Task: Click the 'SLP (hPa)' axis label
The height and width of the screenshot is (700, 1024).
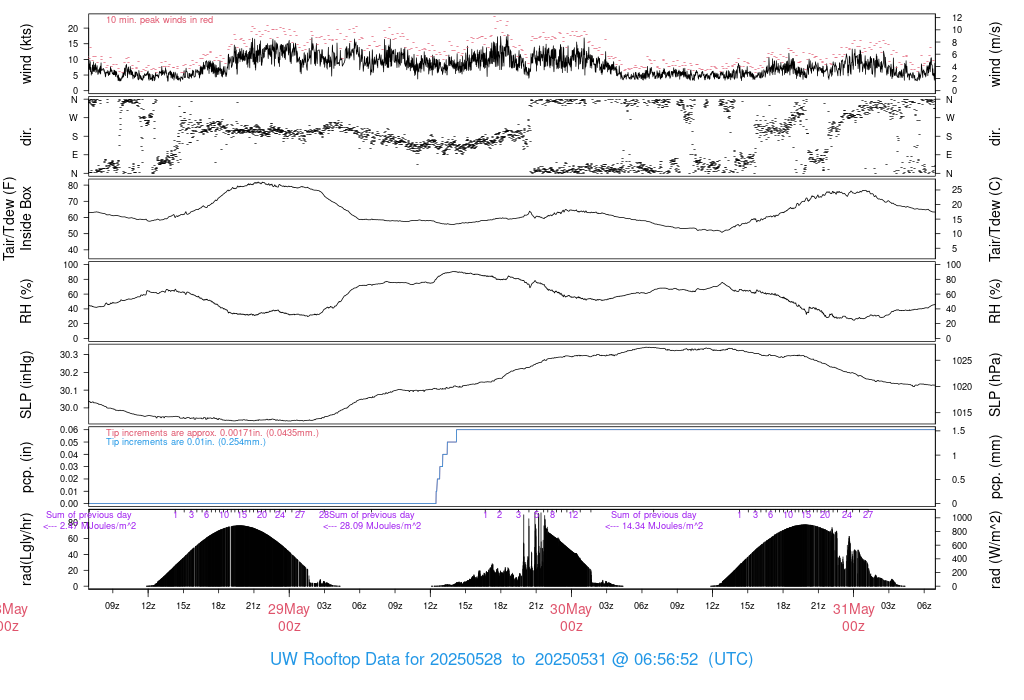Action: 995,385
